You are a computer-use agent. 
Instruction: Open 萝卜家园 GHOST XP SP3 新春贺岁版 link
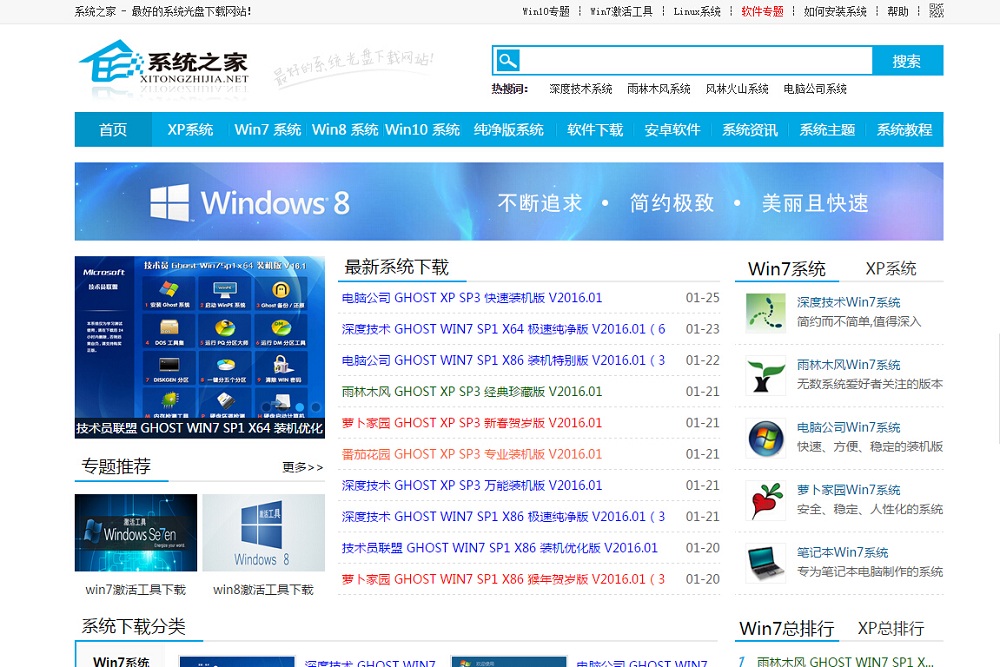[x=471, y=423]
